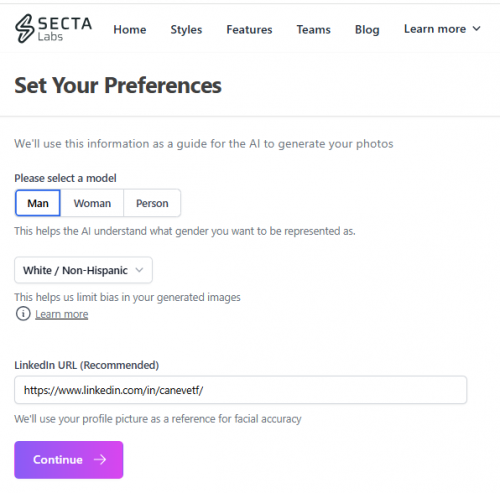Open the Features navigation item
500x493 pixels.
coord(249,30)
